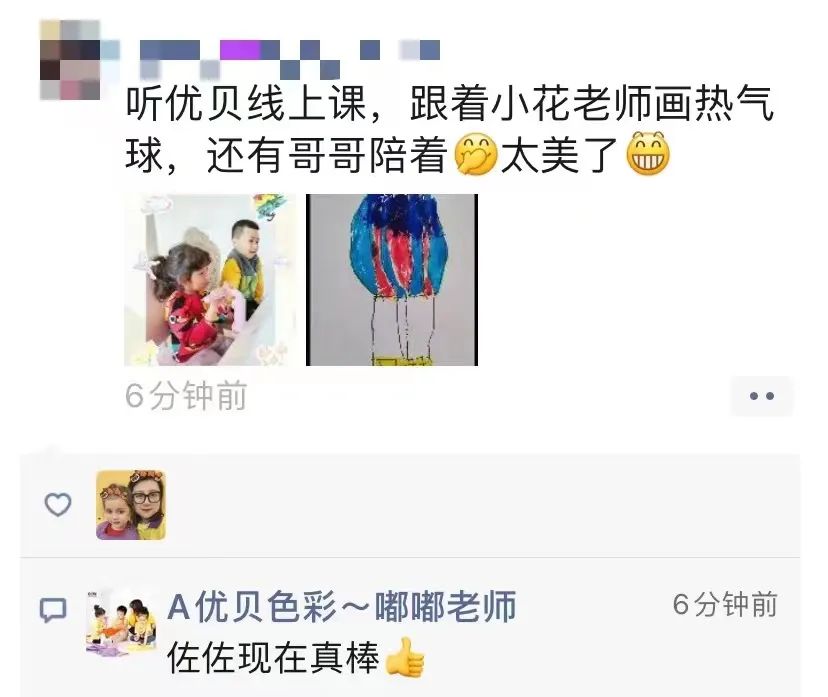Open the two-dot like and comment menu
The width and height of the screenshot is (828, 697).
coord(761,396)
